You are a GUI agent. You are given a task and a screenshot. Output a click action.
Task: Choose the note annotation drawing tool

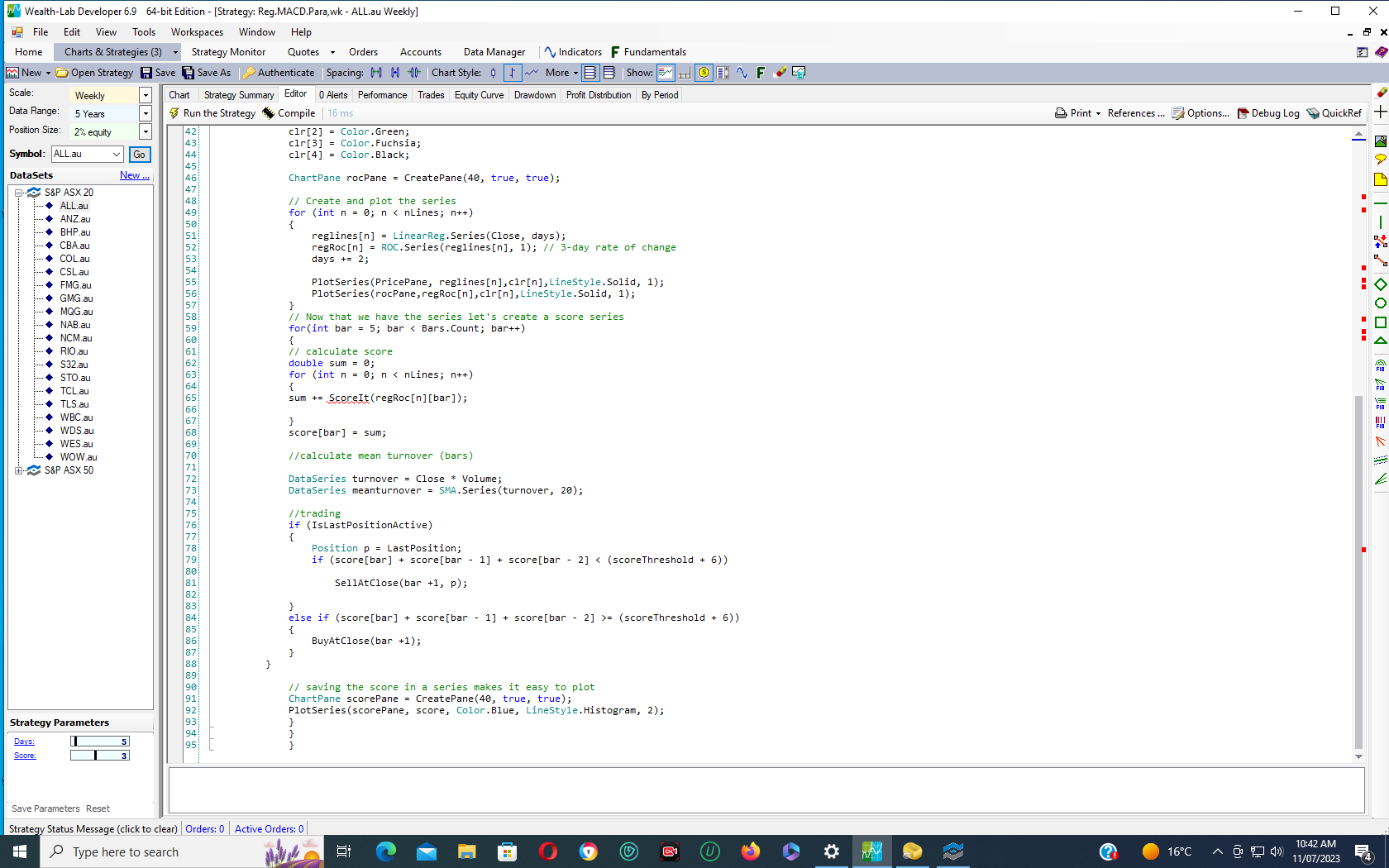coord(1380,179)
